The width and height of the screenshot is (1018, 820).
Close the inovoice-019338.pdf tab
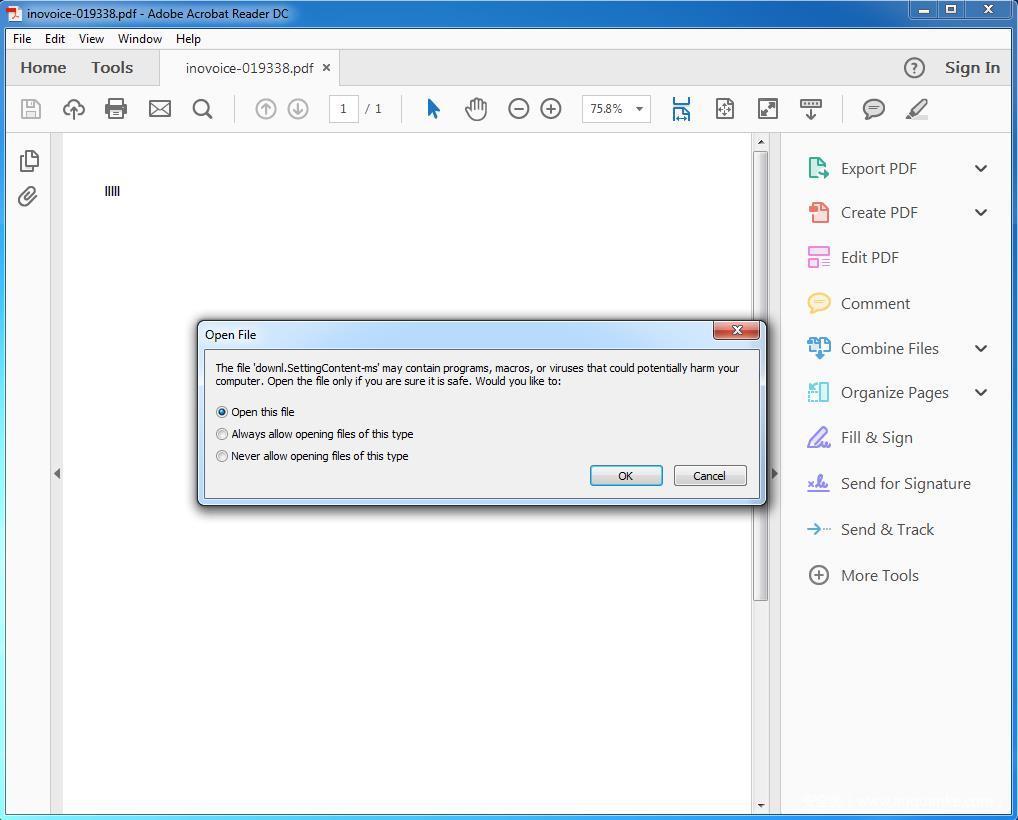point(327,68)
